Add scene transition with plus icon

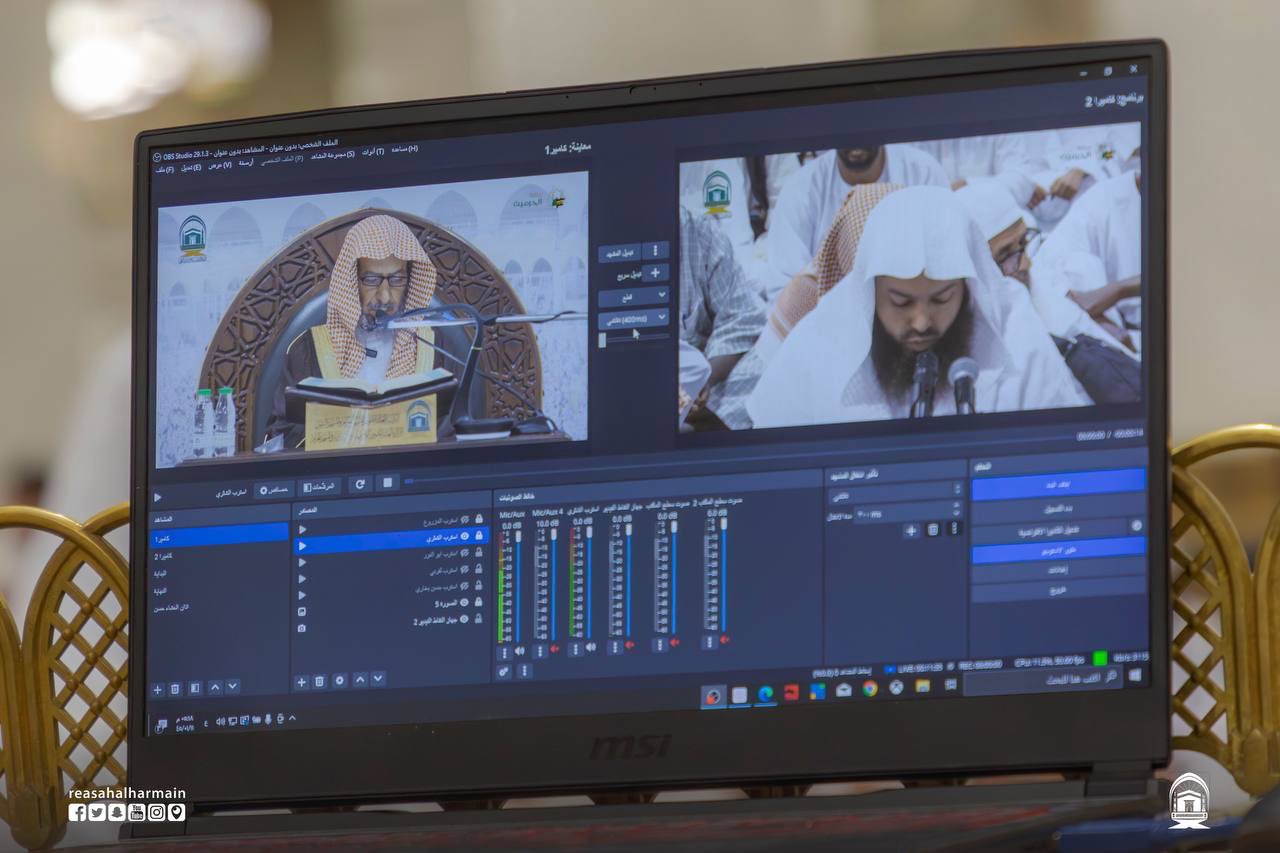[911, 530]
